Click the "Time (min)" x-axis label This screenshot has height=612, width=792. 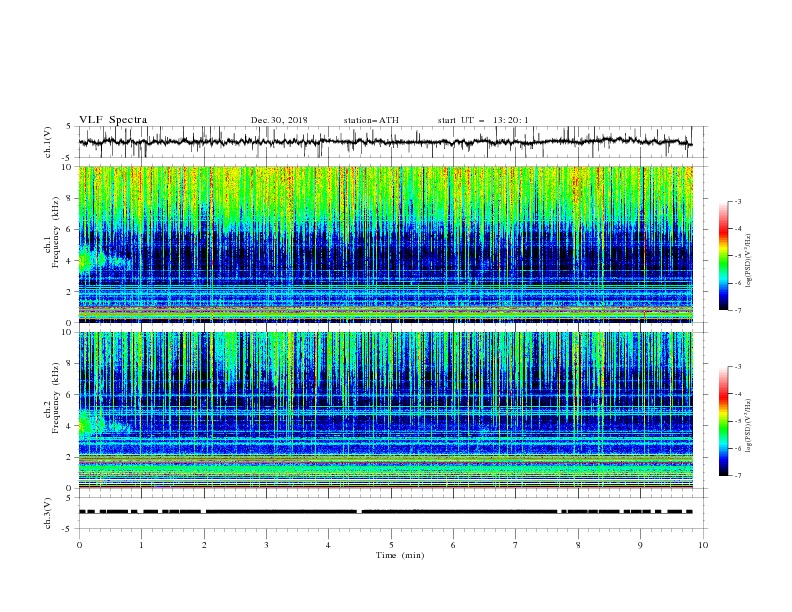tap(400, 555)
